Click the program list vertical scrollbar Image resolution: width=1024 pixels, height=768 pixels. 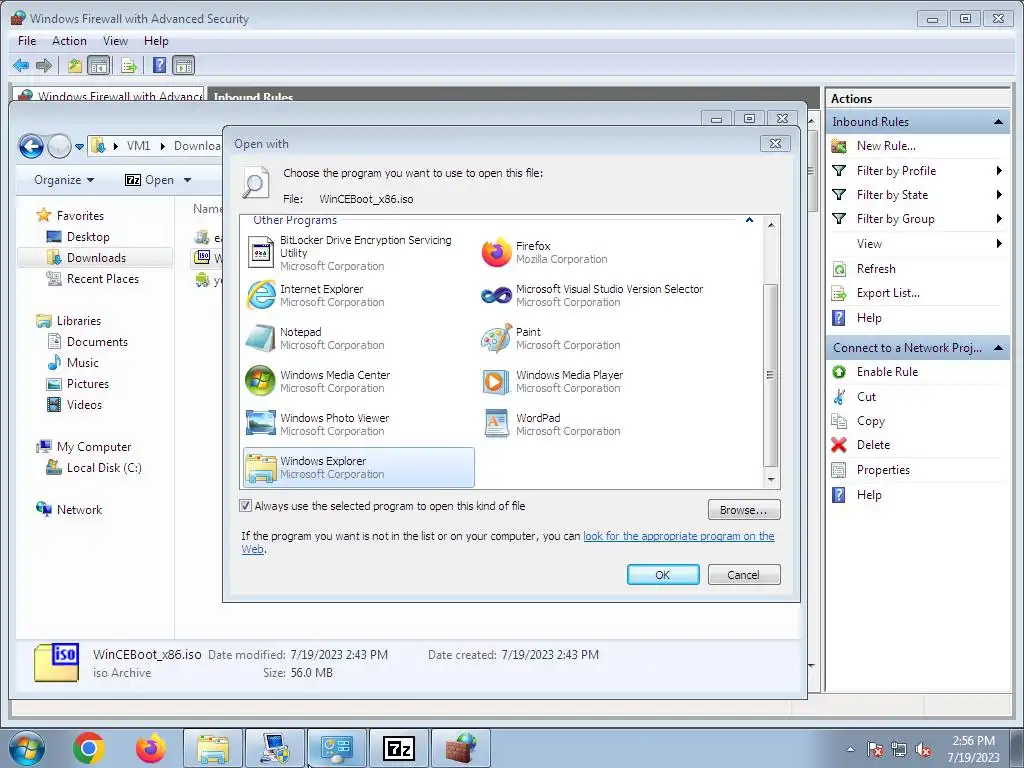pyautogui.click(x=771, y=375)
